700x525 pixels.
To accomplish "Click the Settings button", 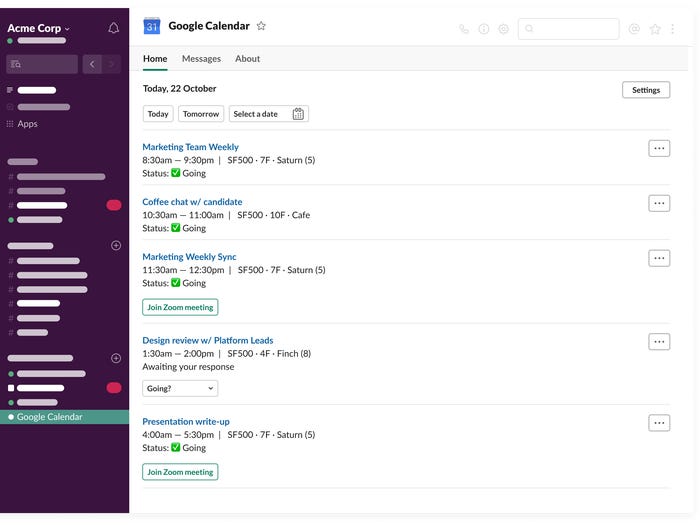I will tap(646, 90).
